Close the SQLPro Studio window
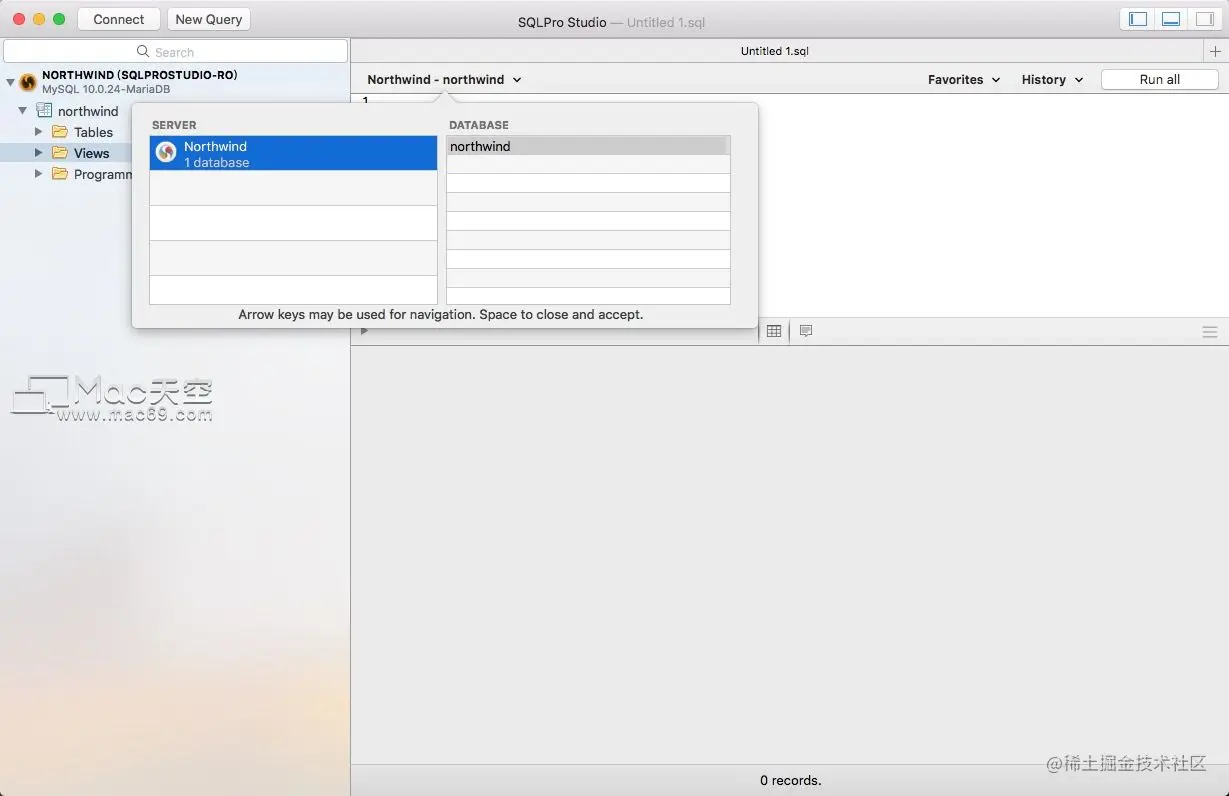Screen dimensions: 1229x796 19,19
